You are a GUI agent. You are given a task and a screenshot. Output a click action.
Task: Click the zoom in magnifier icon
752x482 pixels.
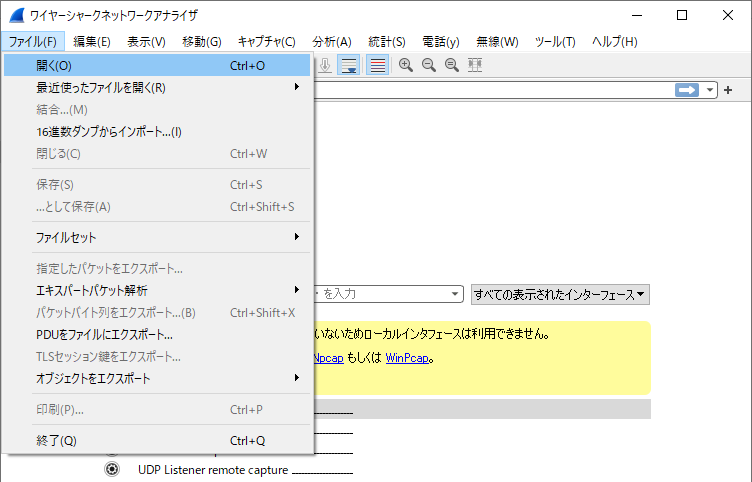(x=406, y=65)
